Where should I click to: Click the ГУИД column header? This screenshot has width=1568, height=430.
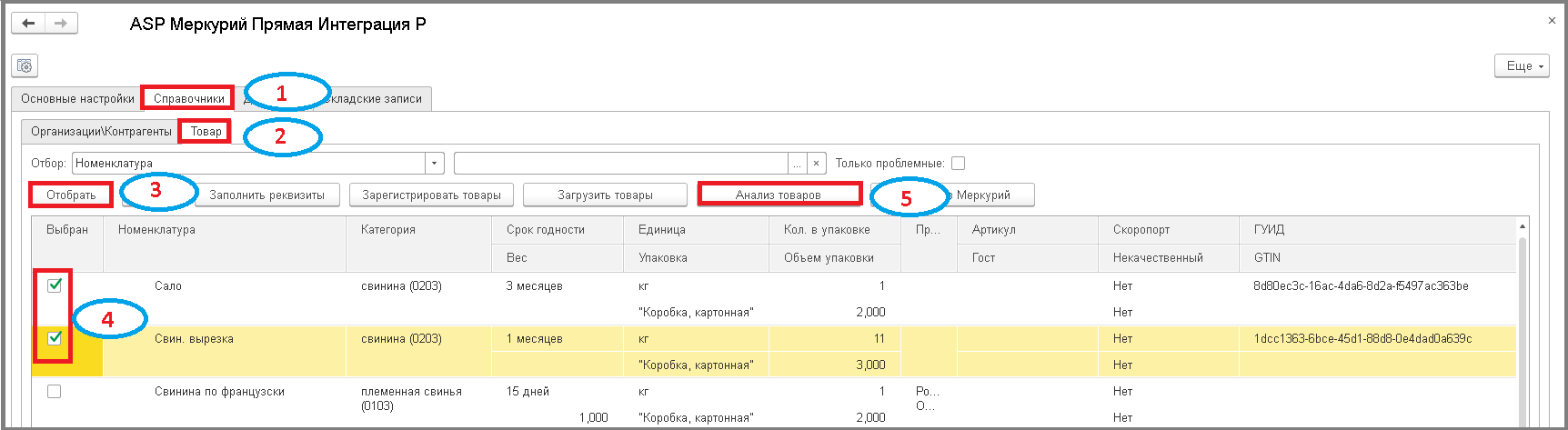point(1378,230)
